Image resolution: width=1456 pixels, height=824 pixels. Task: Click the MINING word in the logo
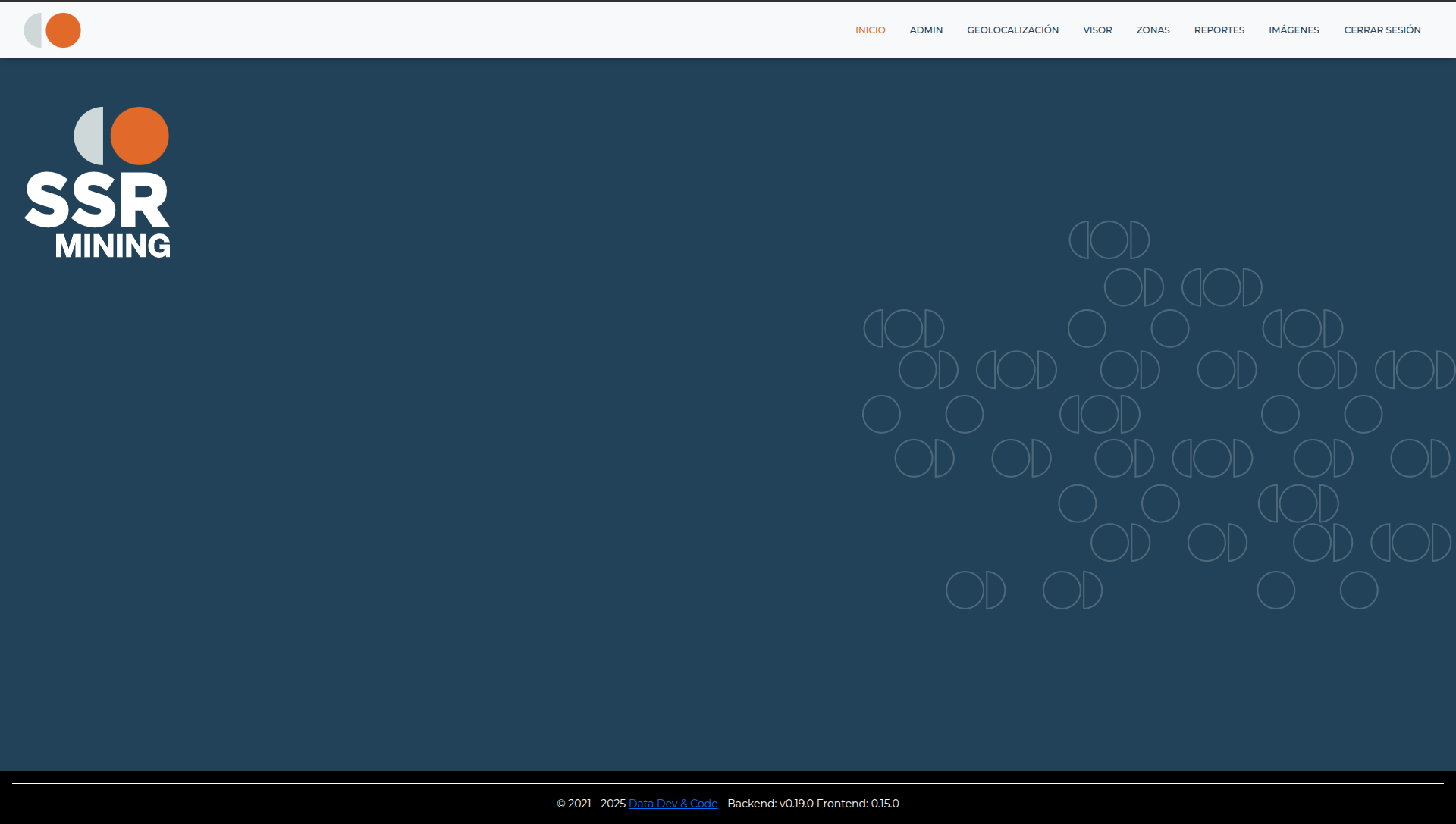[x=113, y=246]
